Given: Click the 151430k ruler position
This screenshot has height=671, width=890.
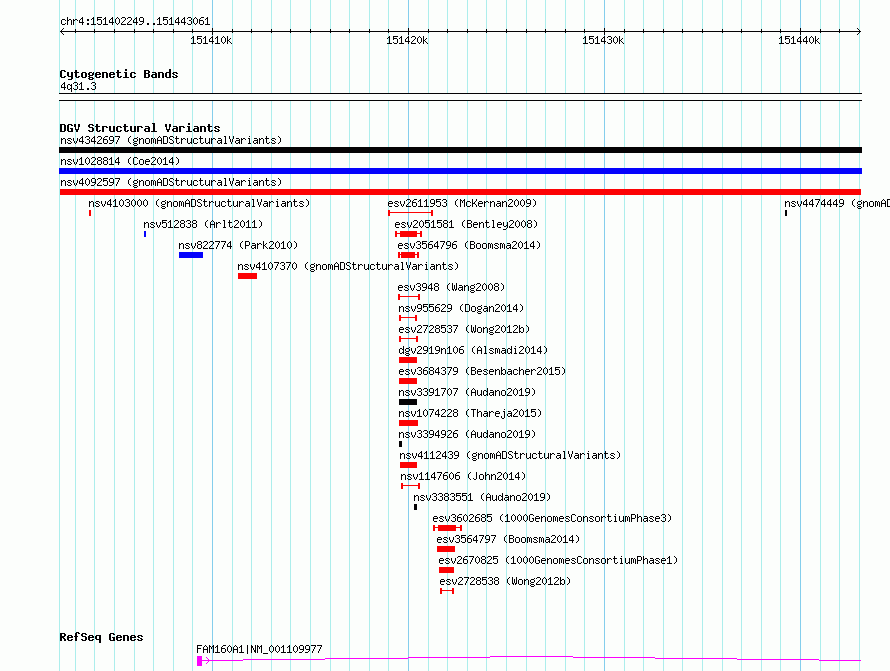Looking at the screenshot, I should click(x=603, y=40).
